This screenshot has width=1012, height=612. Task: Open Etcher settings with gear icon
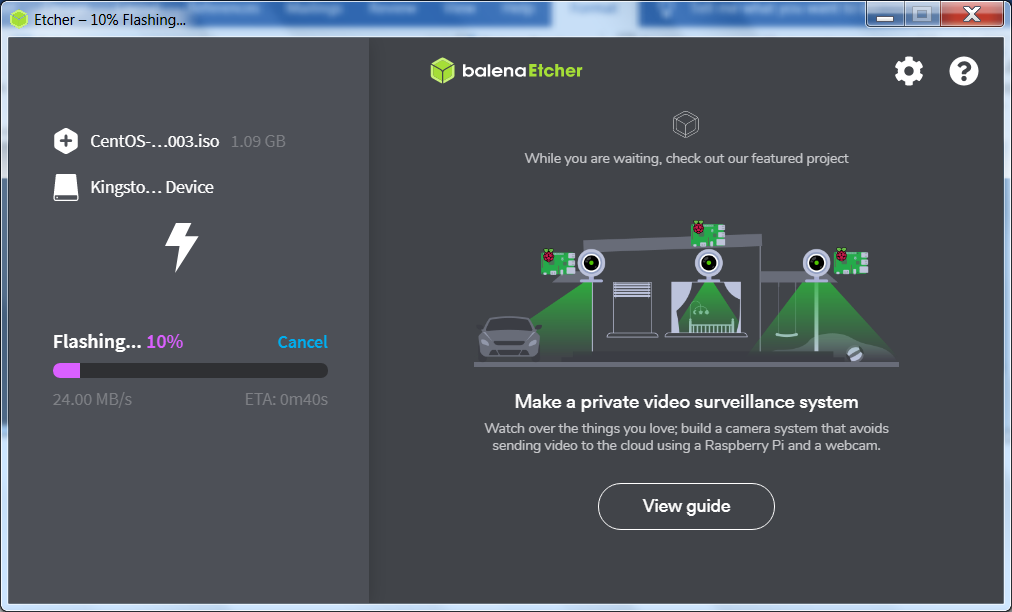pos(908,71)
